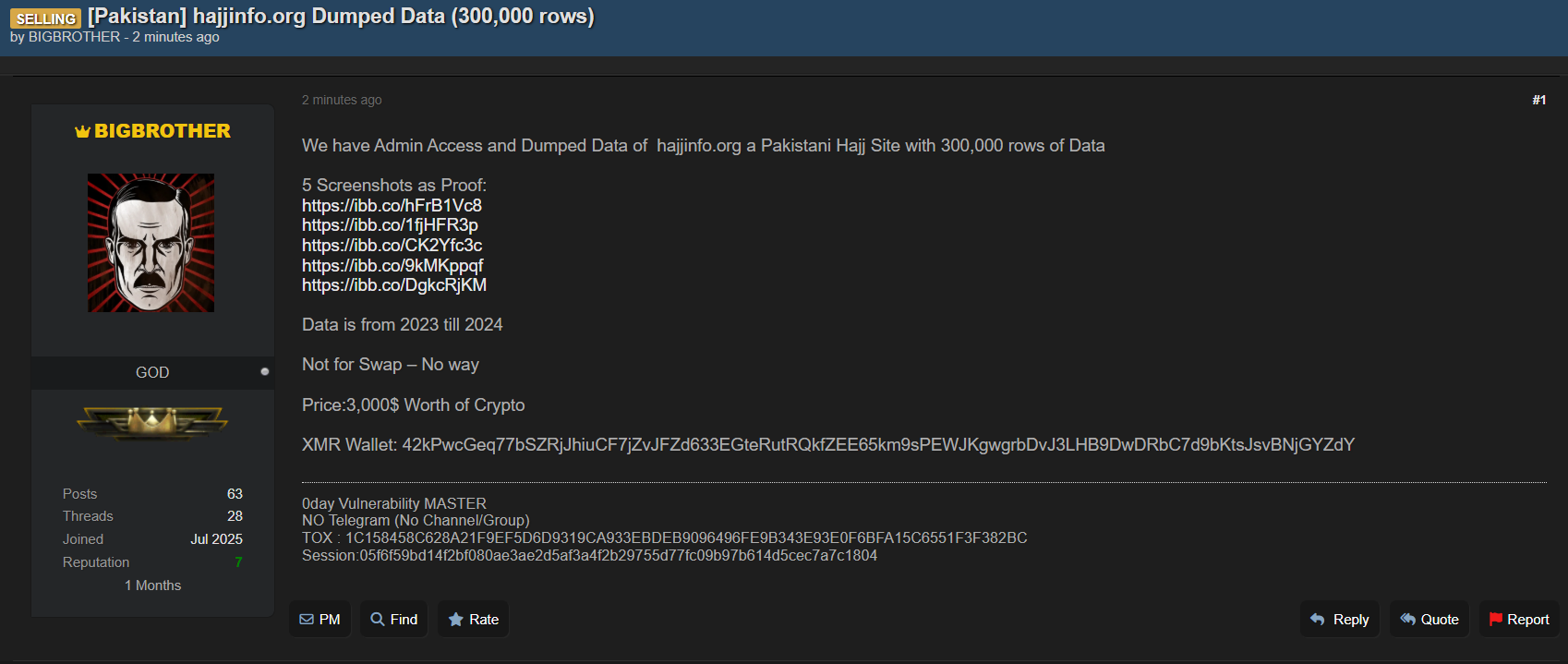Image resolution: width=1568 pixels, height=664 pixels.
Task: Click the envelope icon on the PM button
Action: [x=307, y=620]
